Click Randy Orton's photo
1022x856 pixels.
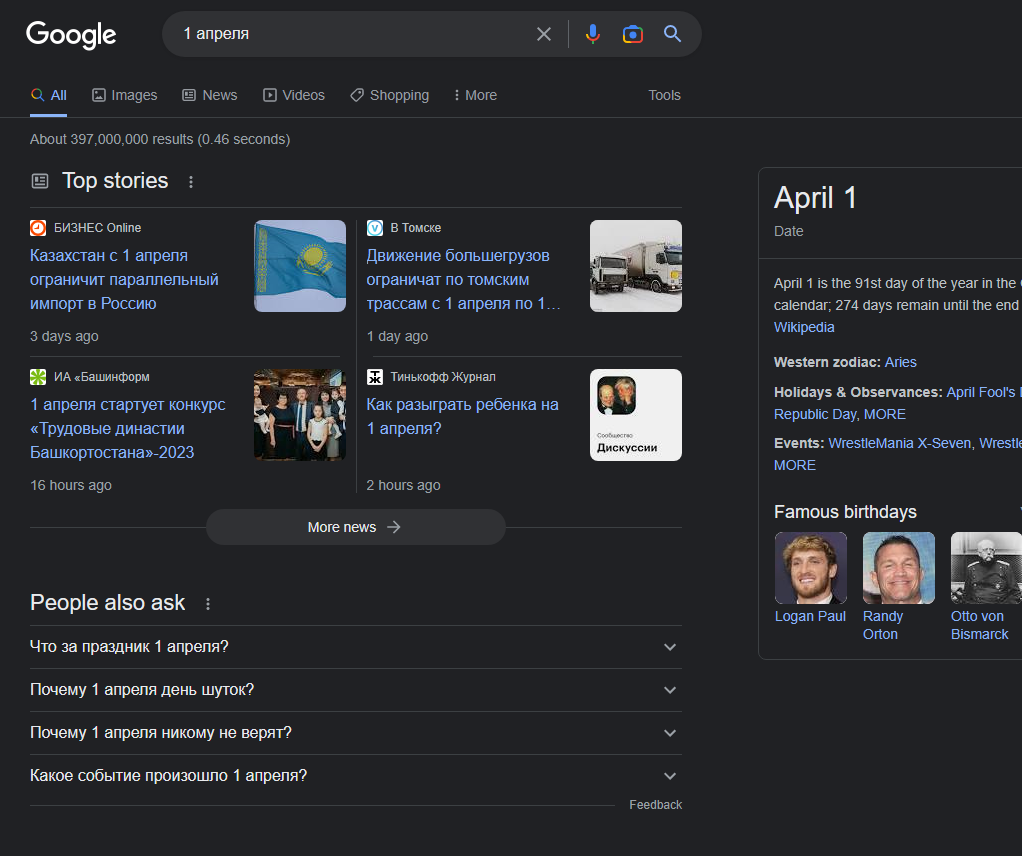[x=899, y=568]
